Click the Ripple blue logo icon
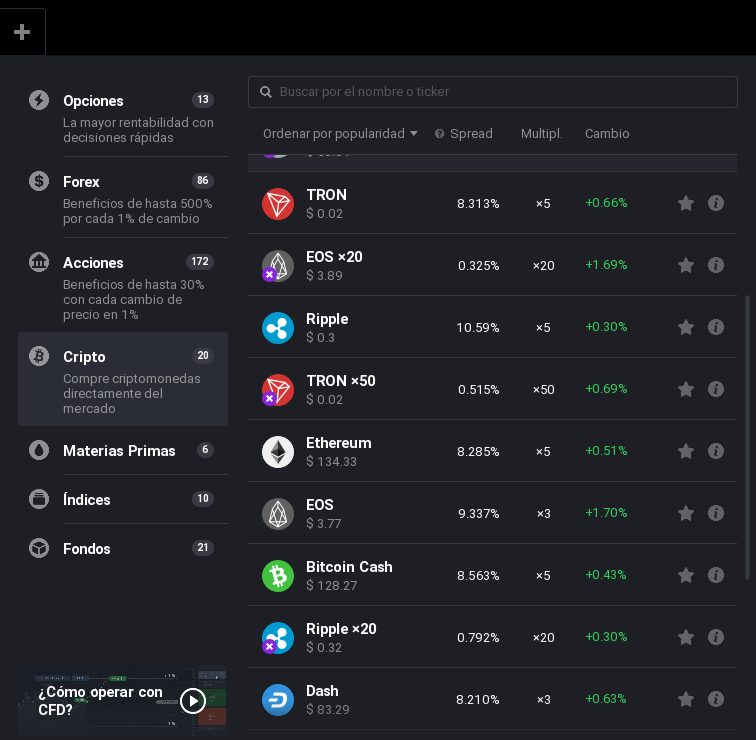Image resolution: width=756 pixels, height=740 pixels. (x=278, y=328)
